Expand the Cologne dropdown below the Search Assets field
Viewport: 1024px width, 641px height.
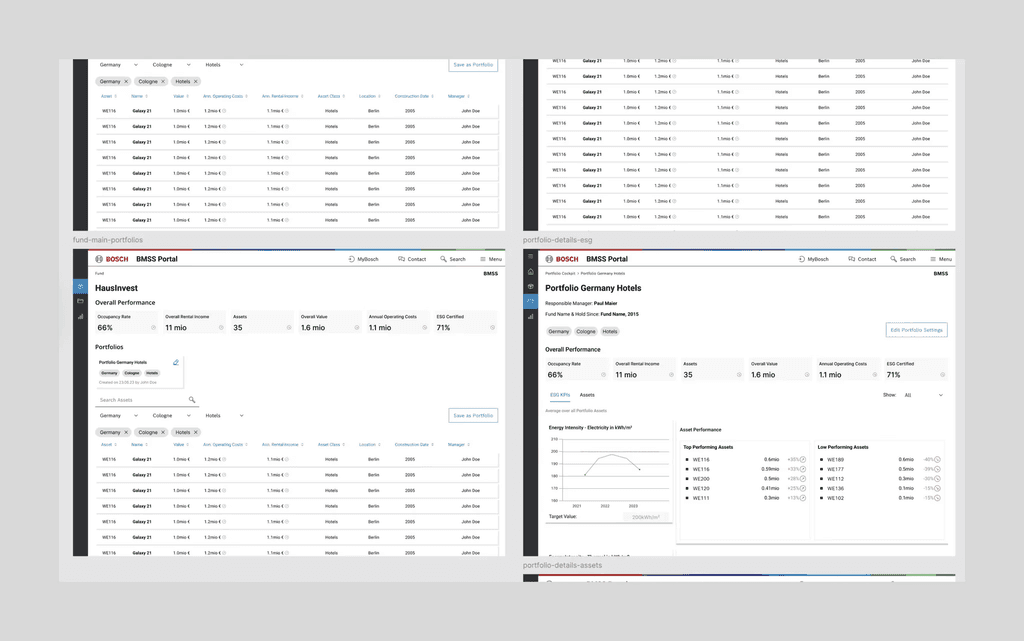coord(171,415)
